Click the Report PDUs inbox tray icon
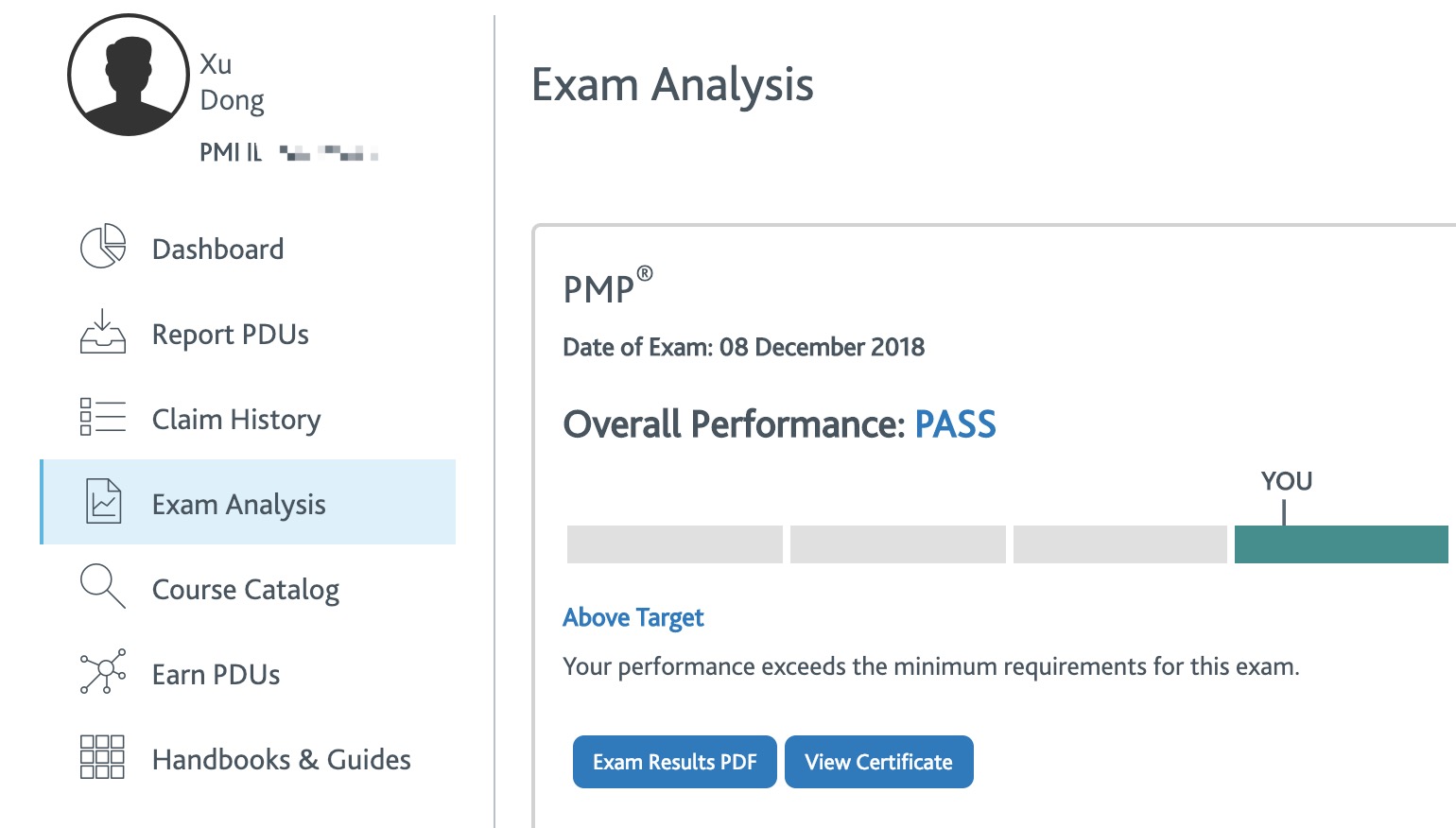The height and width of the screenshot is (828, 1456). pyautogui.click(x=103, y=332)
